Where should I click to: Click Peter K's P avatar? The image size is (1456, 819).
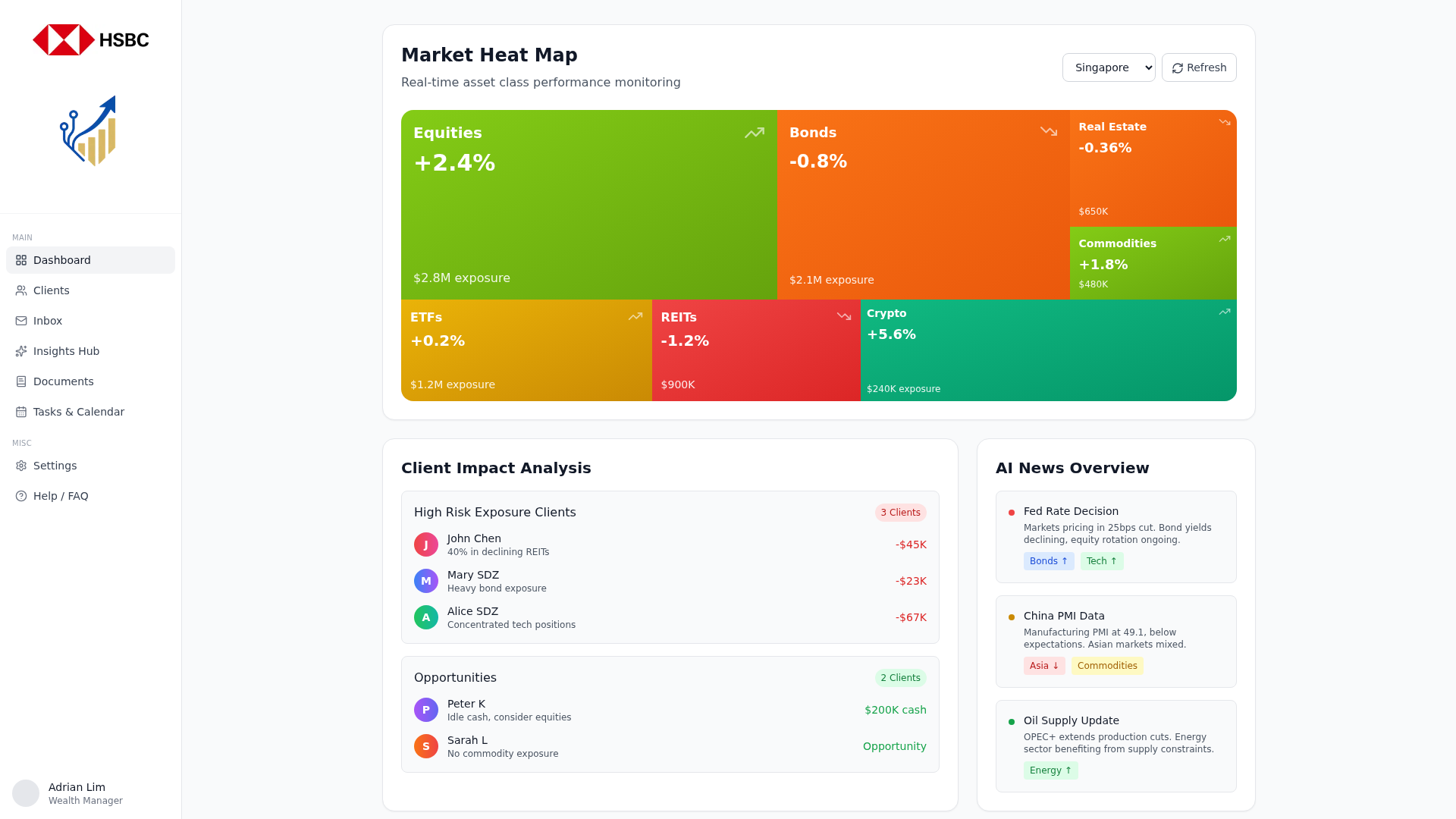426,710
